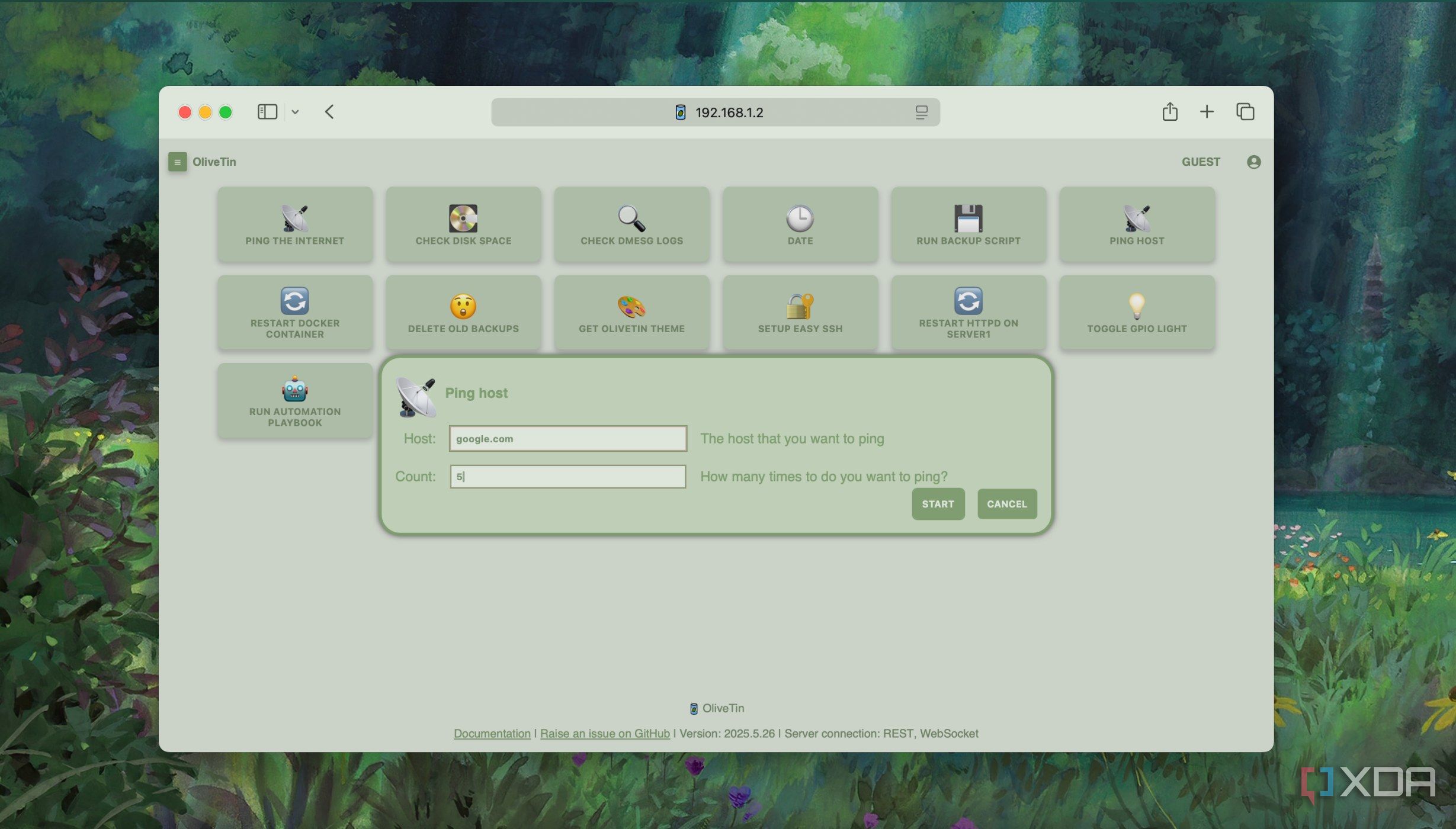This screenshot has width=1456, height=829.
Task: Start the Run Backup Script action
Action: 968,224
